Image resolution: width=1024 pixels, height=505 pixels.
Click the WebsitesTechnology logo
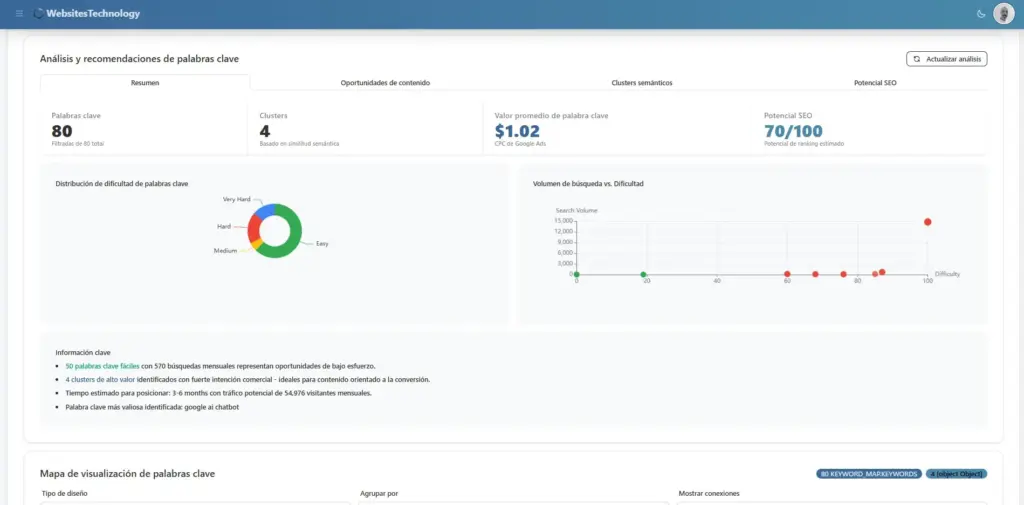tap(87, 13)
